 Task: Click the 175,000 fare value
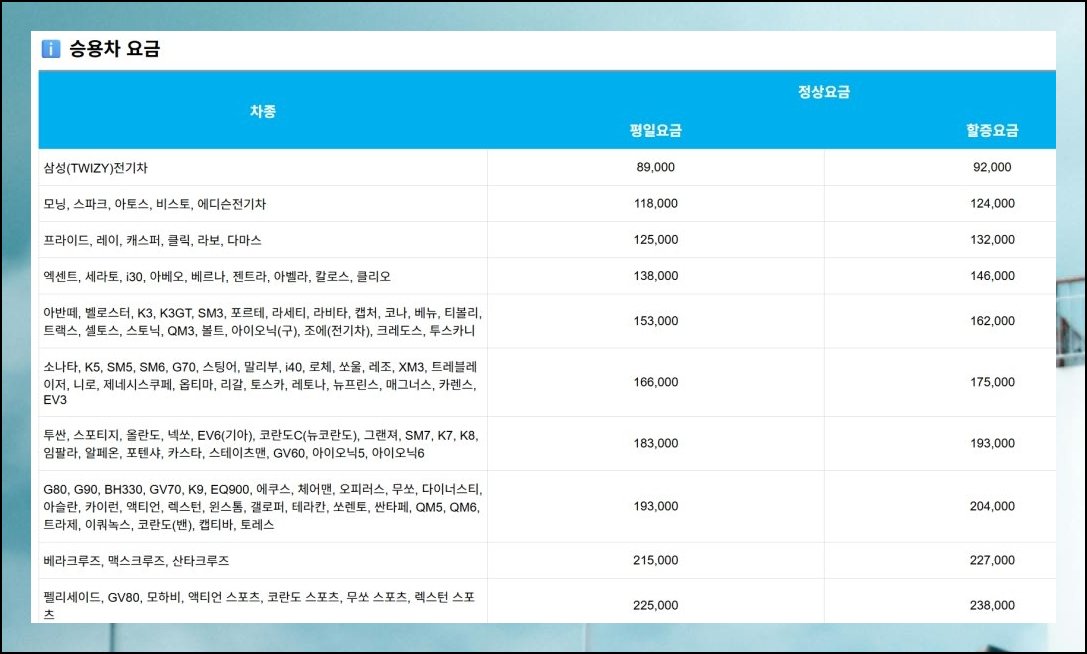[x=992, y=382]
